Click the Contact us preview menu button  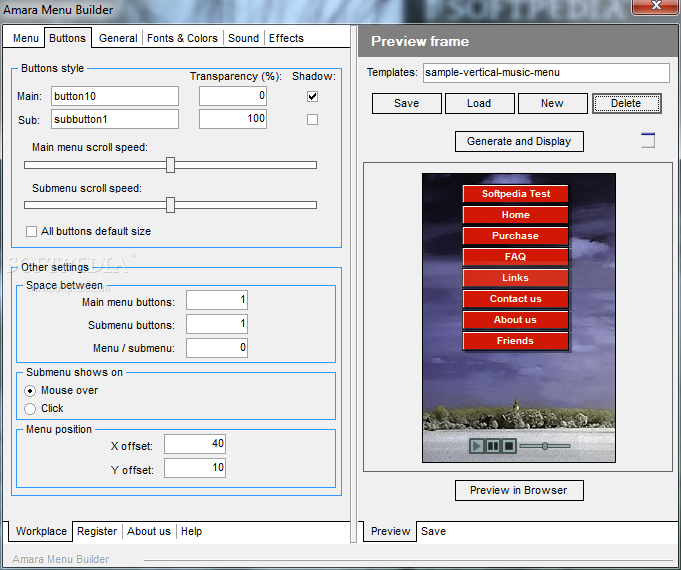coord(516,298)
